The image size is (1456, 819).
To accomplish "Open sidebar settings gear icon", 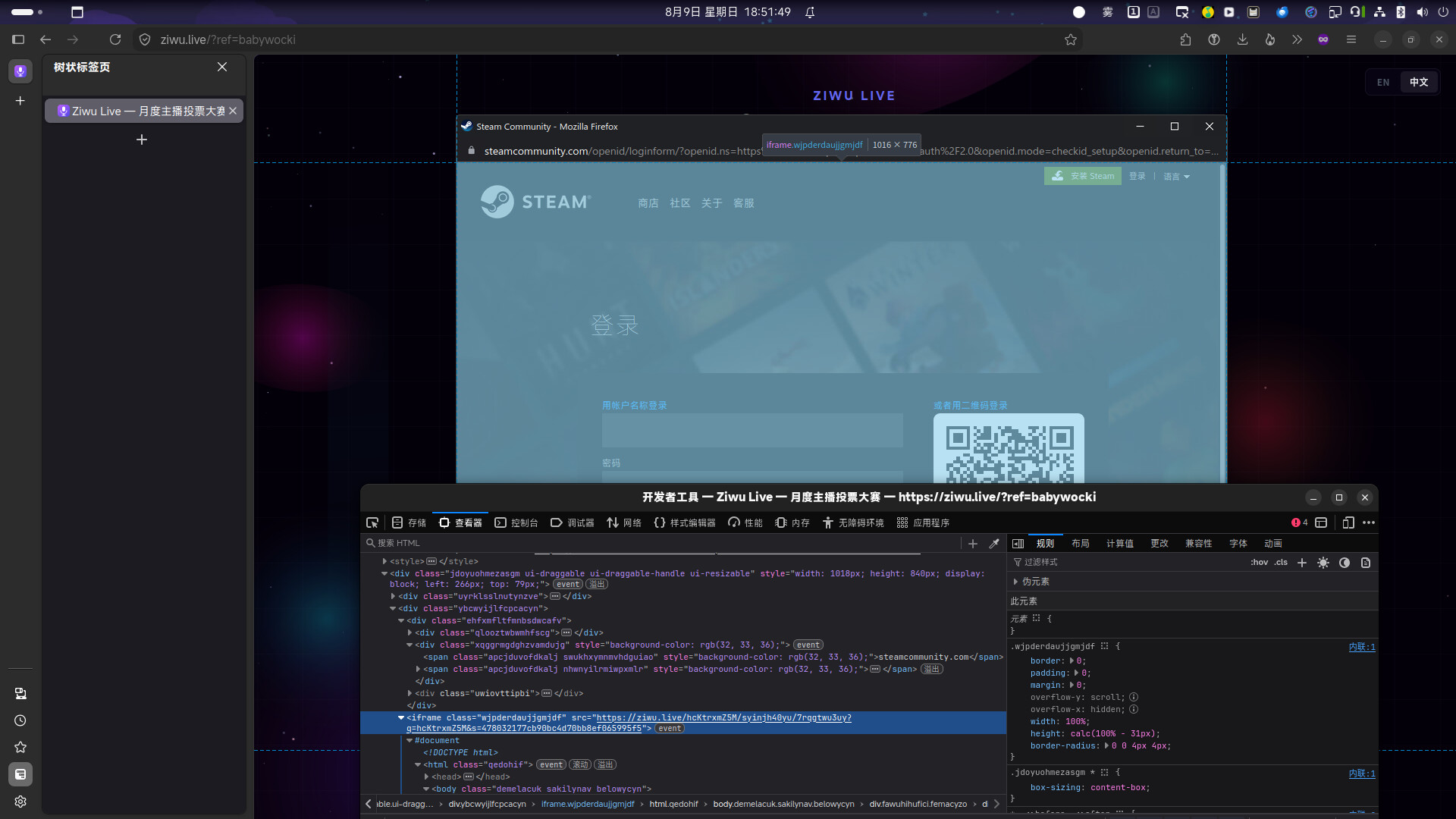I will [20, 802].
